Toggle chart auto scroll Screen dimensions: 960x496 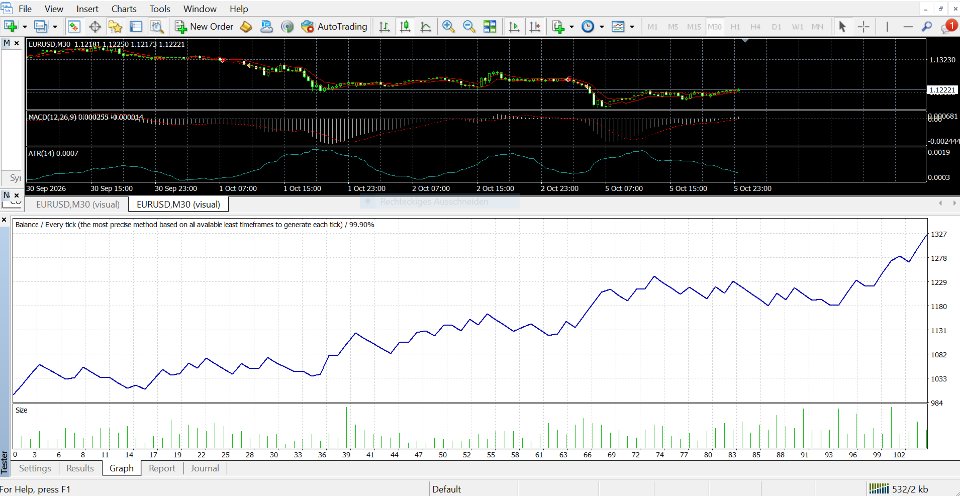click(x=515, y=26)
